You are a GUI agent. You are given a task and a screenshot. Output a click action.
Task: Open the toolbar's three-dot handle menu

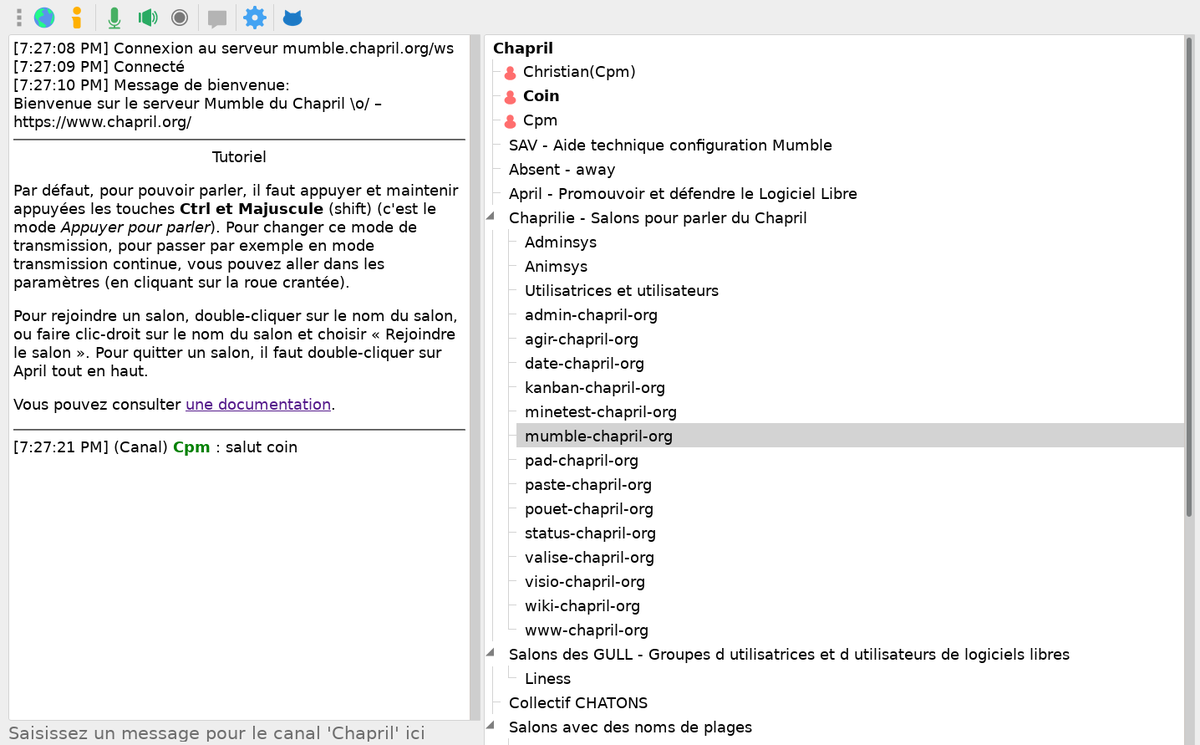coord(18,17)
